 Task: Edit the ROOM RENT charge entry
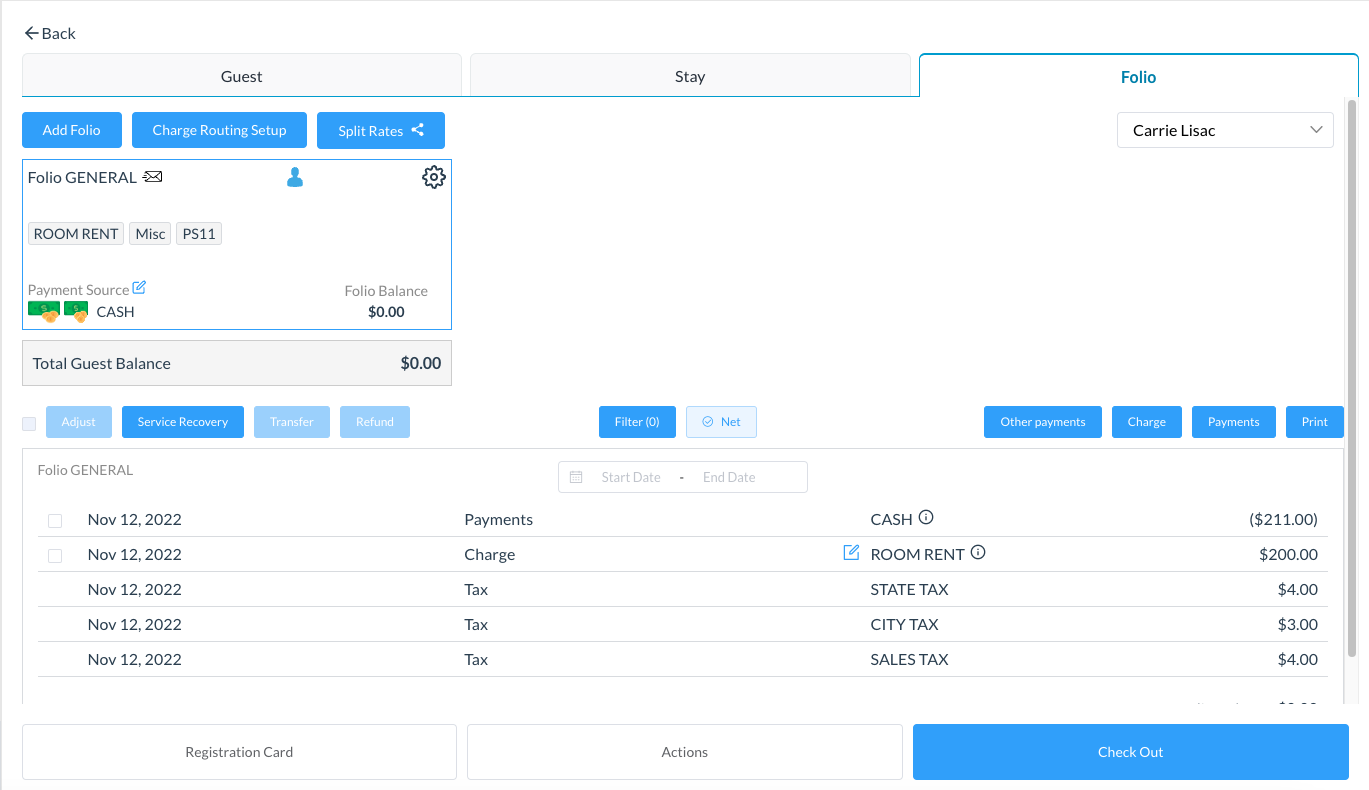click(x=851, y=553)
